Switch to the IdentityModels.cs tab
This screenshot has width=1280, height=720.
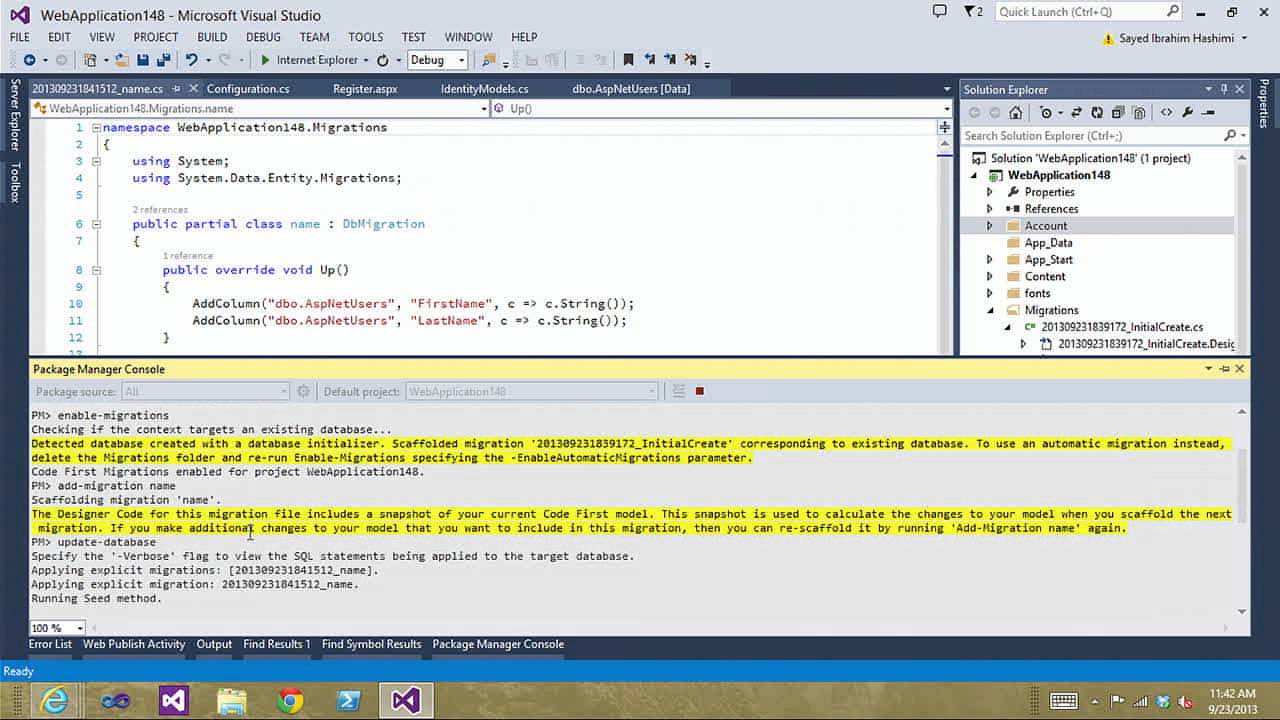click(x=484, y=89)
